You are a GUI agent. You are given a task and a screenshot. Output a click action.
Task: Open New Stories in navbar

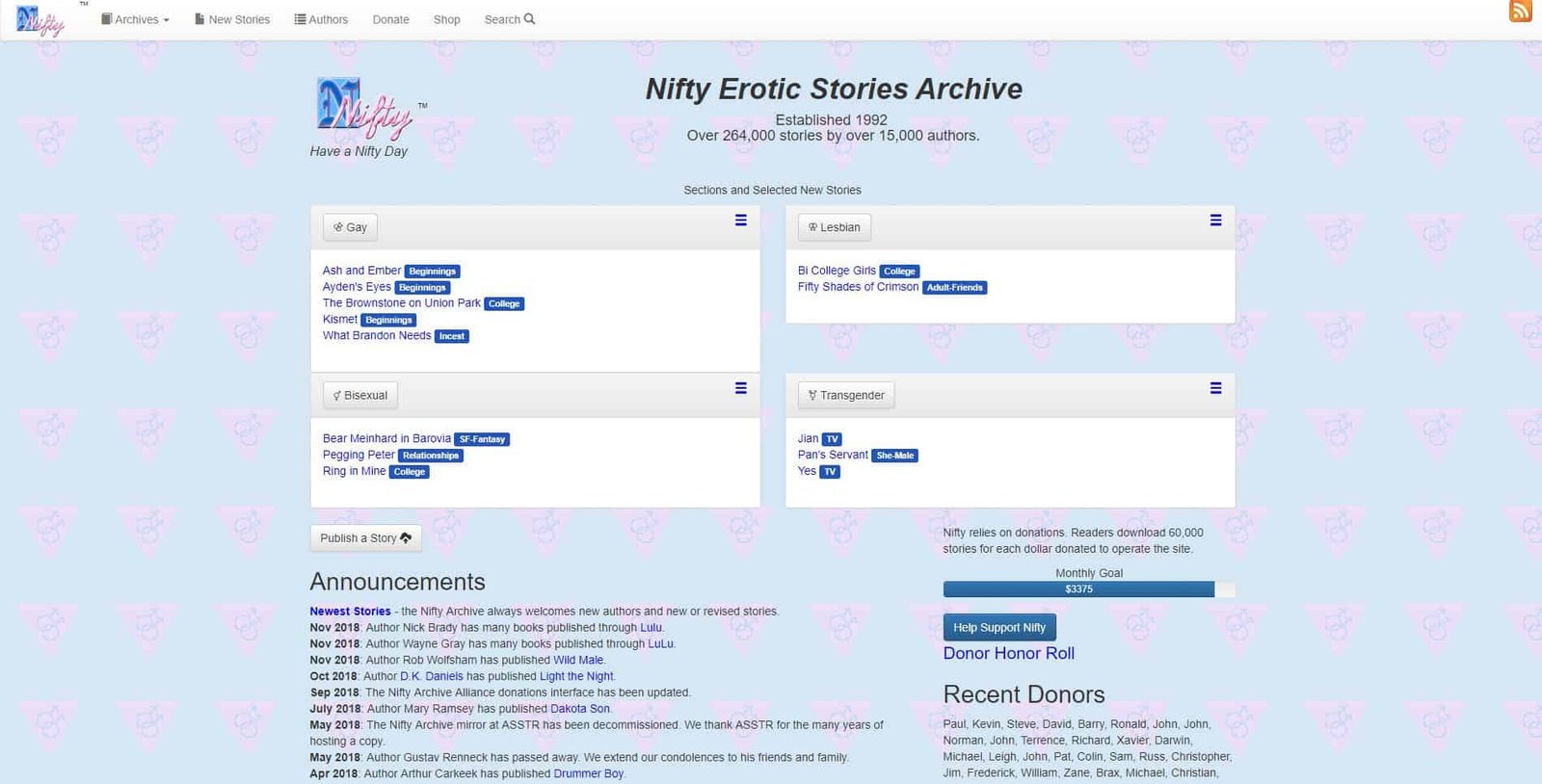tap(232, 19)
